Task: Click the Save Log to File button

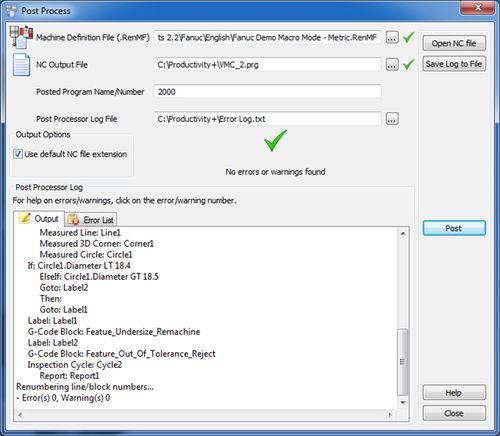Action: [454, 64]
